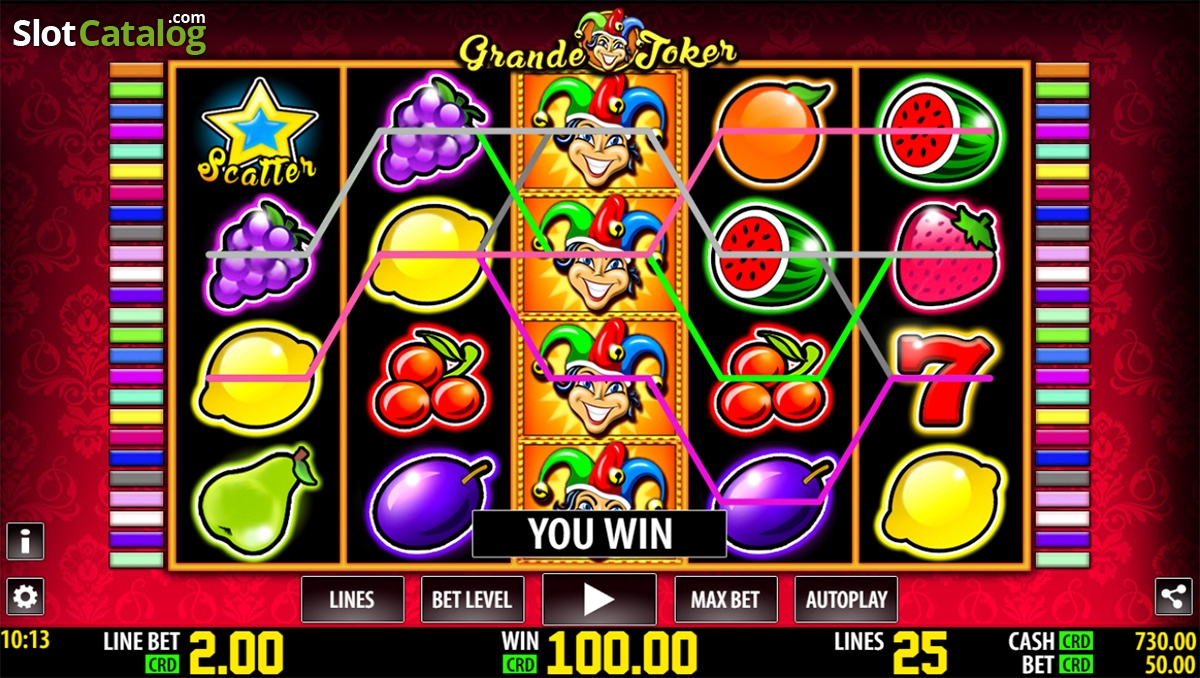The height and width of the screenshot is (678, 1200).
Task: Click the strawberry symbol
Action: [x=944, y=256]
